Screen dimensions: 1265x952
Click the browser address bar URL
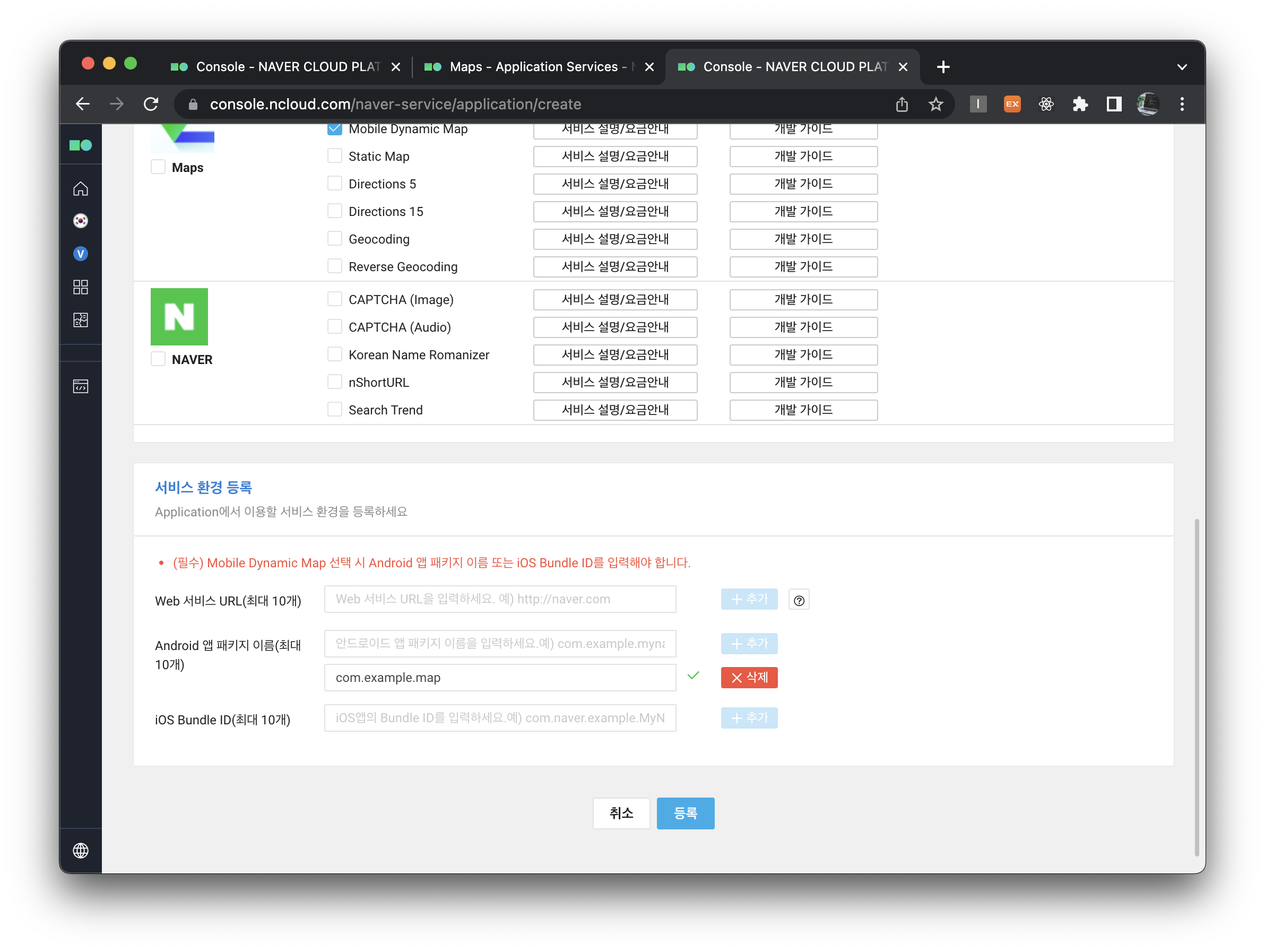pos(396,104)
